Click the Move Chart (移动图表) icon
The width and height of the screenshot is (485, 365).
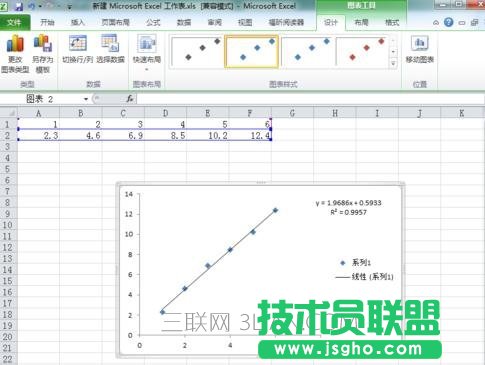420,43
